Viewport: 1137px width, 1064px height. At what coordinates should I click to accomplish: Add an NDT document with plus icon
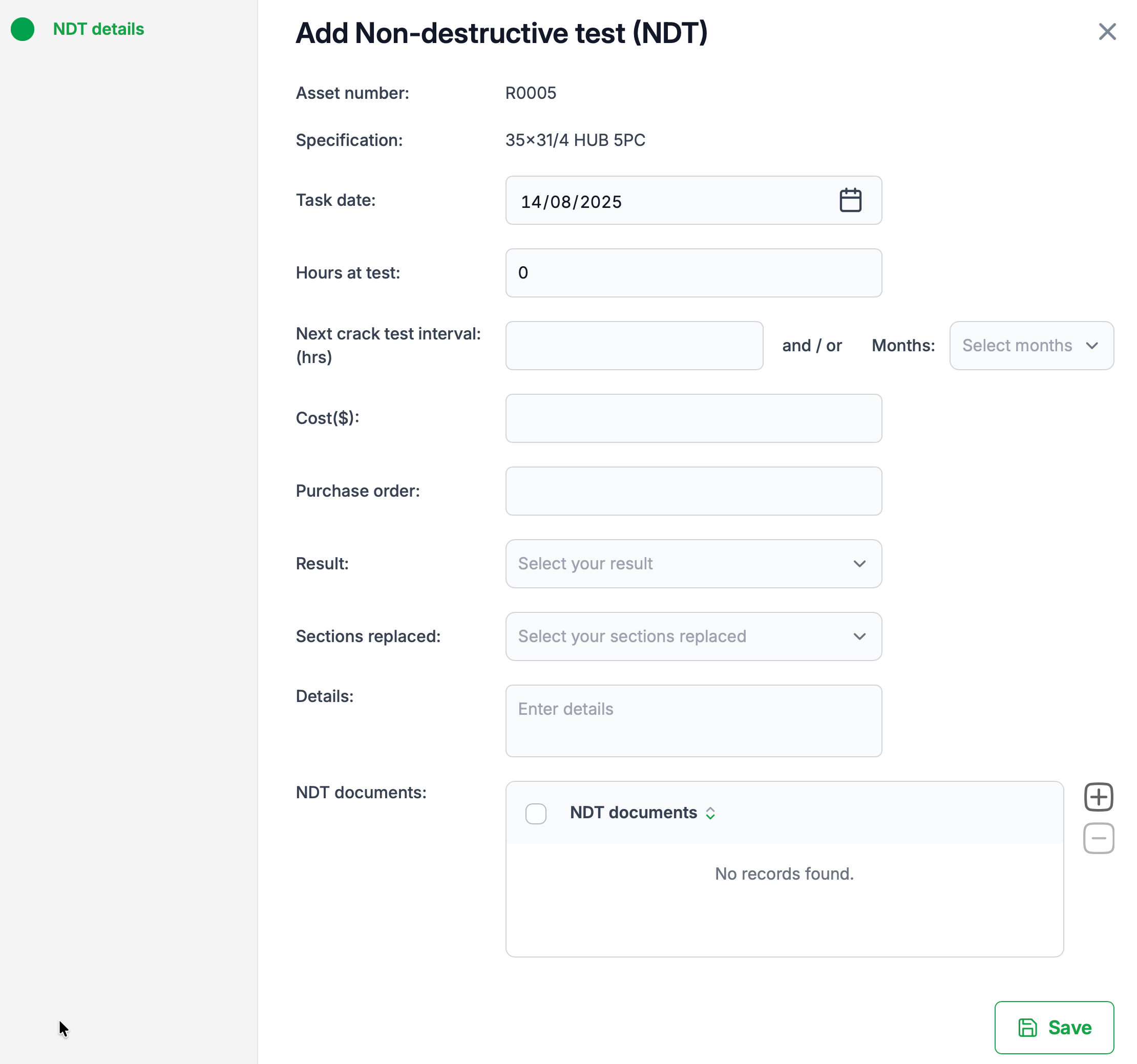[x=1098, y=797]
